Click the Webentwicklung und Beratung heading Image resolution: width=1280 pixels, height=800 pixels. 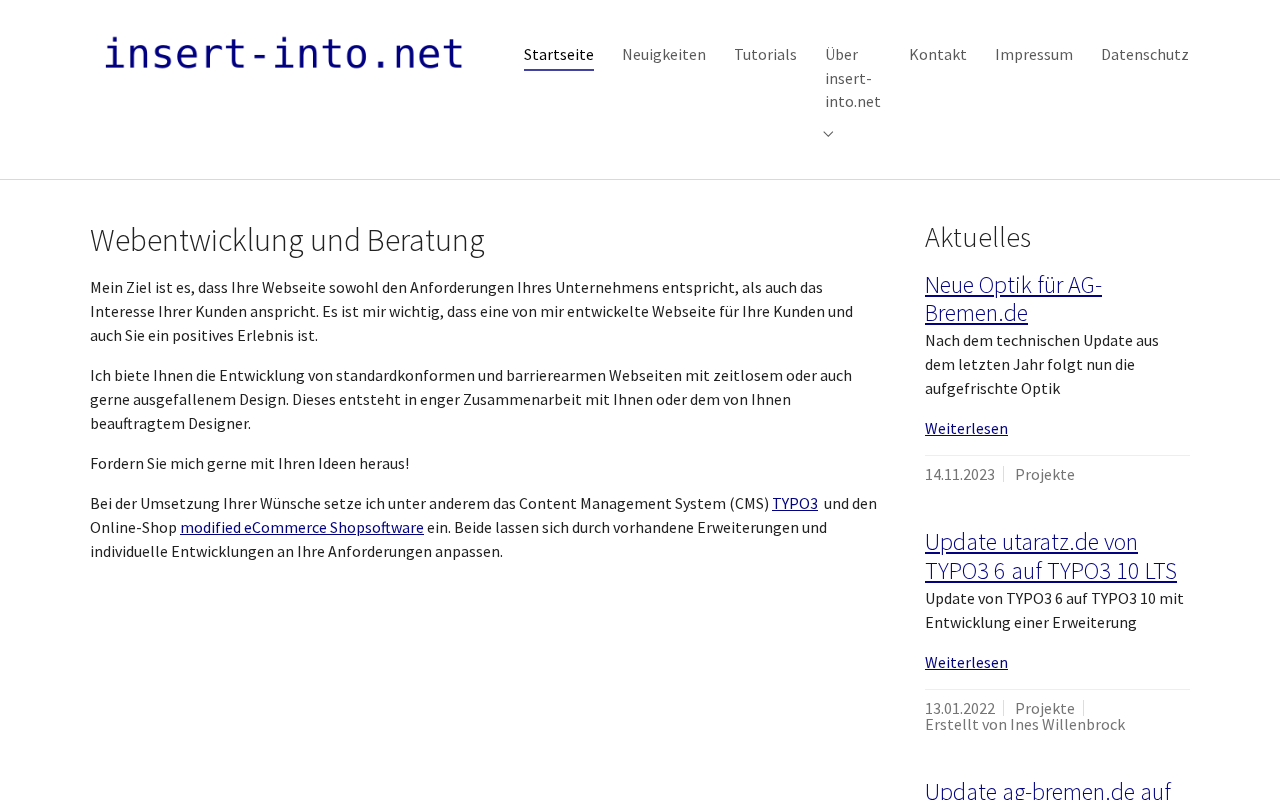287,240
